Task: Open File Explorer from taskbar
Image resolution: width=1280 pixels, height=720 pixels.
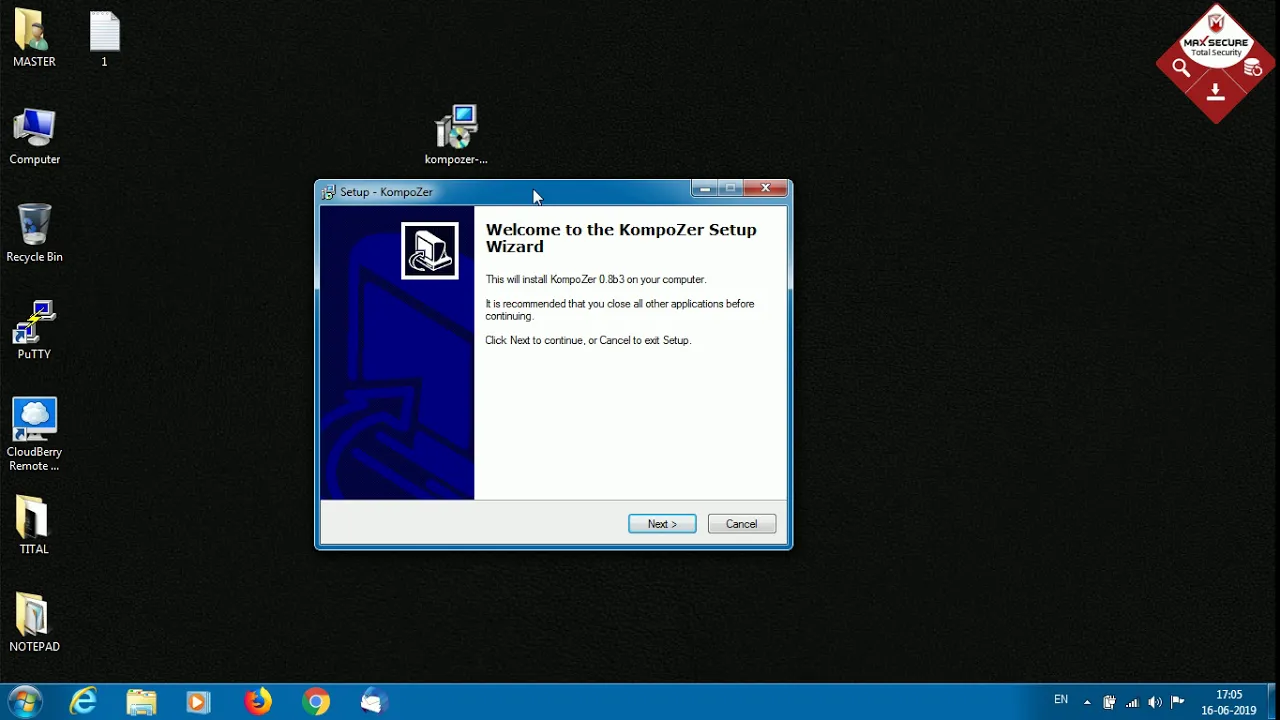Action: click(x=141, y=702)
